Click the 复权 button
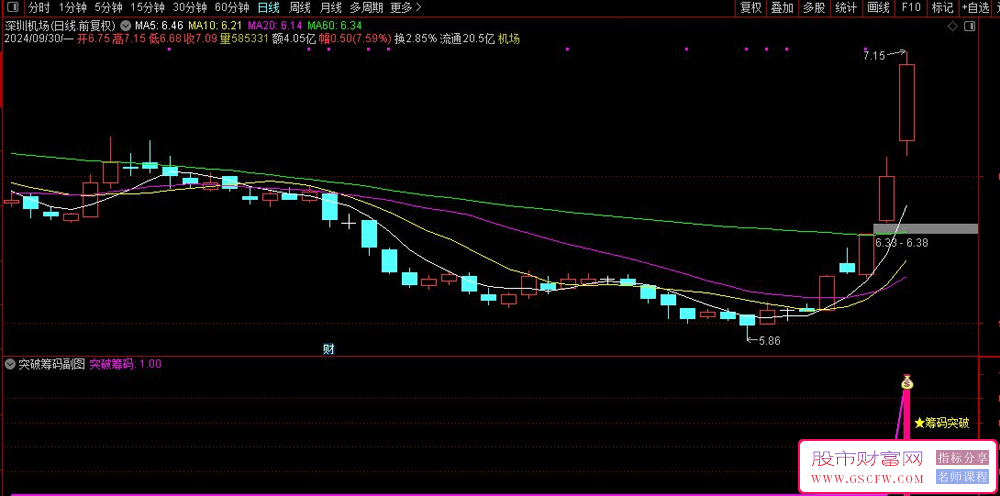Viewport: 1000px width, 496px height. tap(750, 7)
